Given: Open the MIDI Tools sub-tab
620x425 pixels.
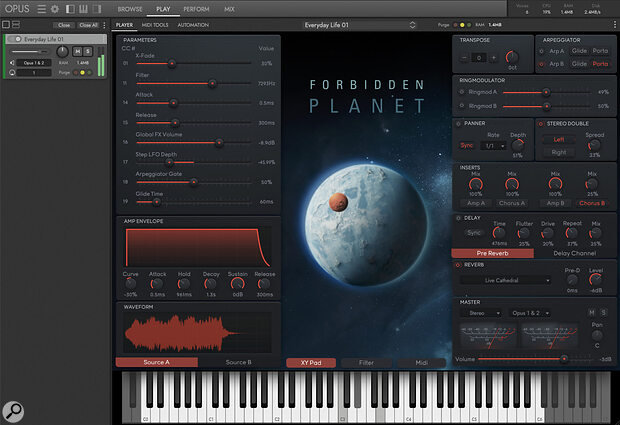Looking at the screenshot, I should click(x=155, y=25).
